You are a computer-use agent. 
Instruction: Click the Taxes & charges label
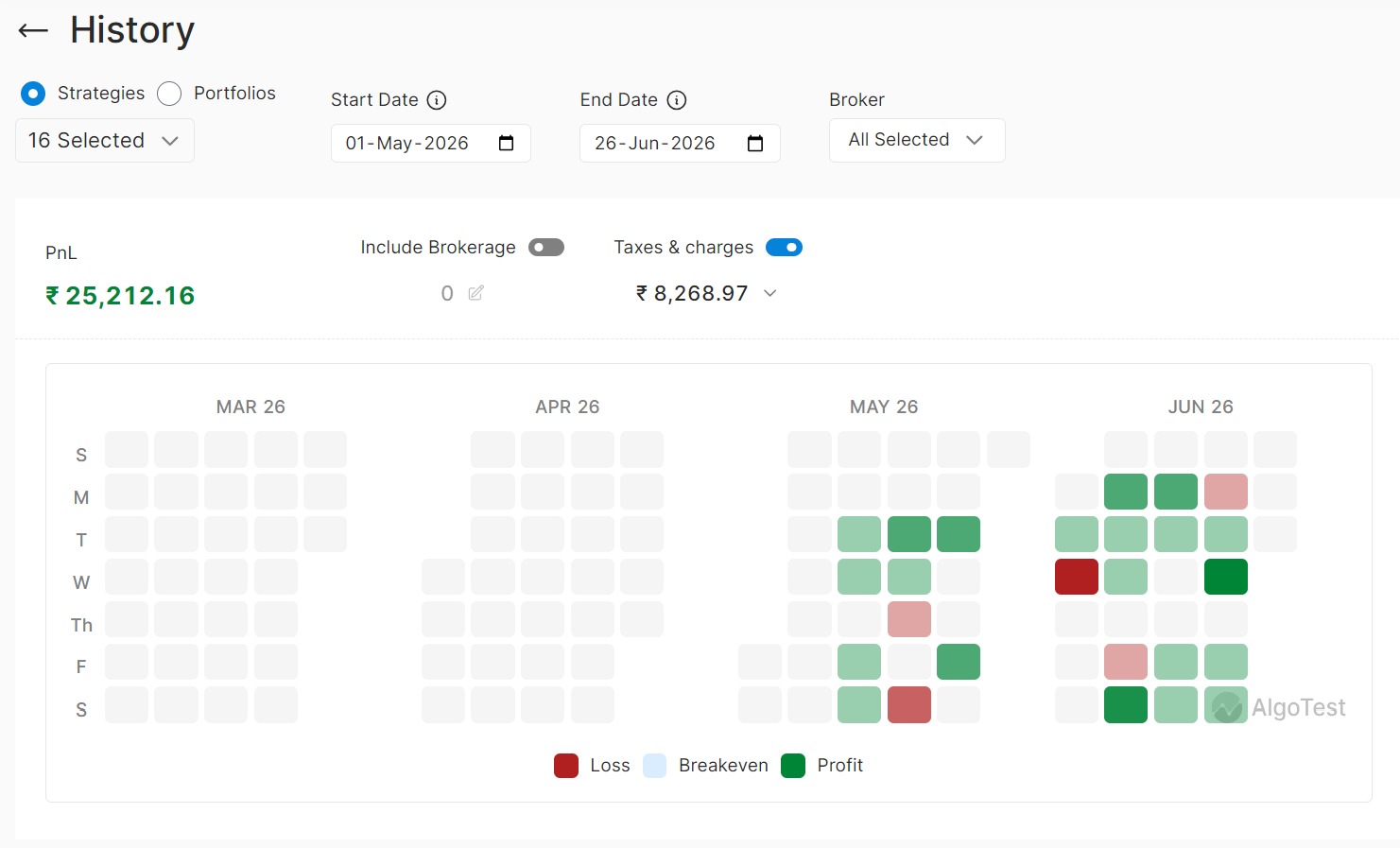coord(683,248)
